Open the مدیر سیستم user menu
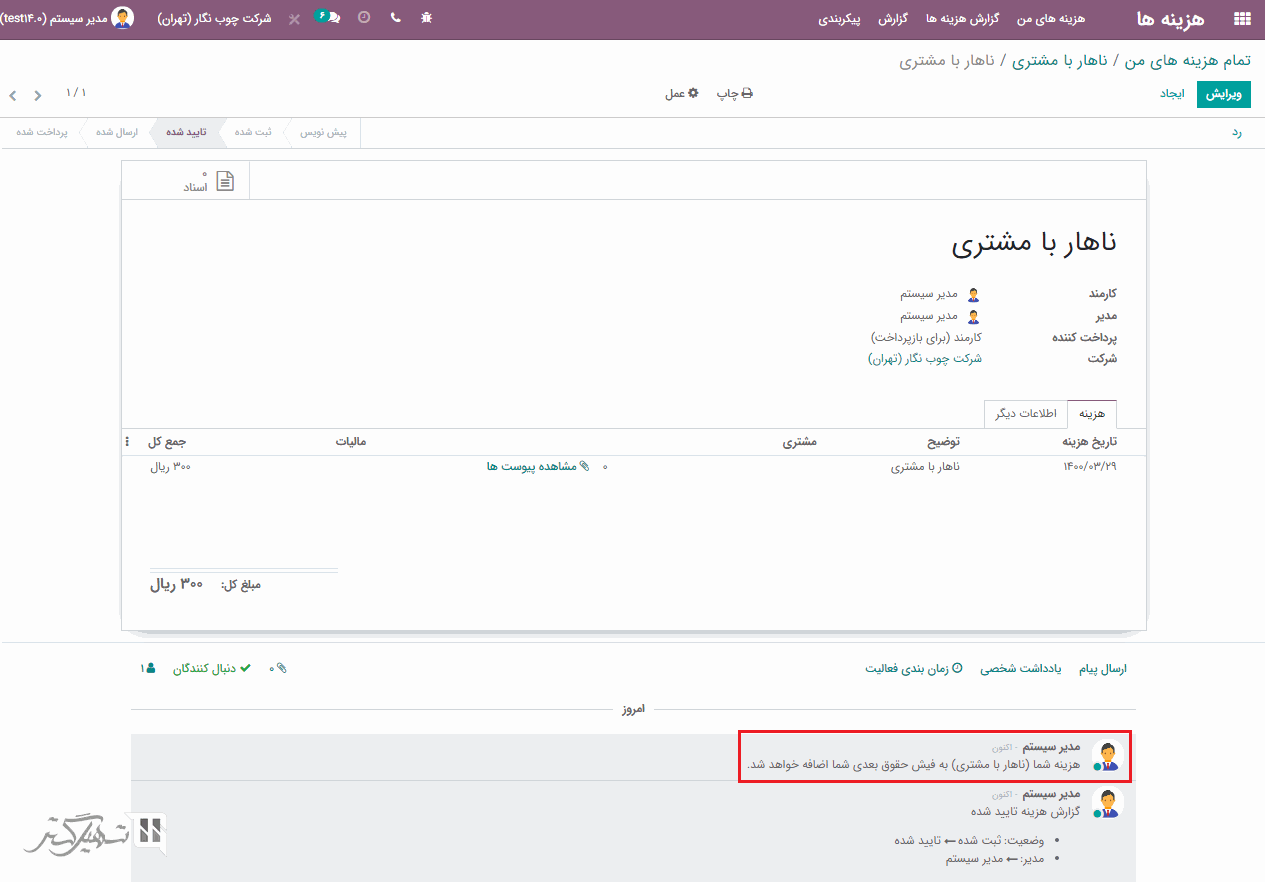1265x882 pixels. 68,18
